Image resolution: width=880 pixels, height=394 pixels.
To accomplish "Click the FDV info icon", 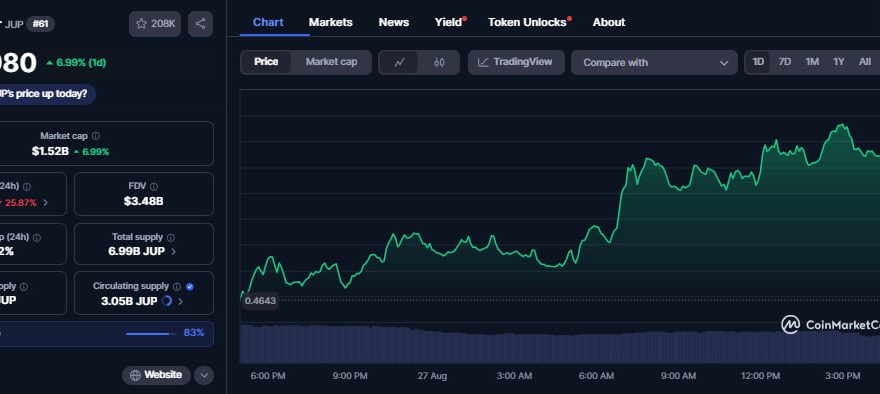I will tap(154, 186).
